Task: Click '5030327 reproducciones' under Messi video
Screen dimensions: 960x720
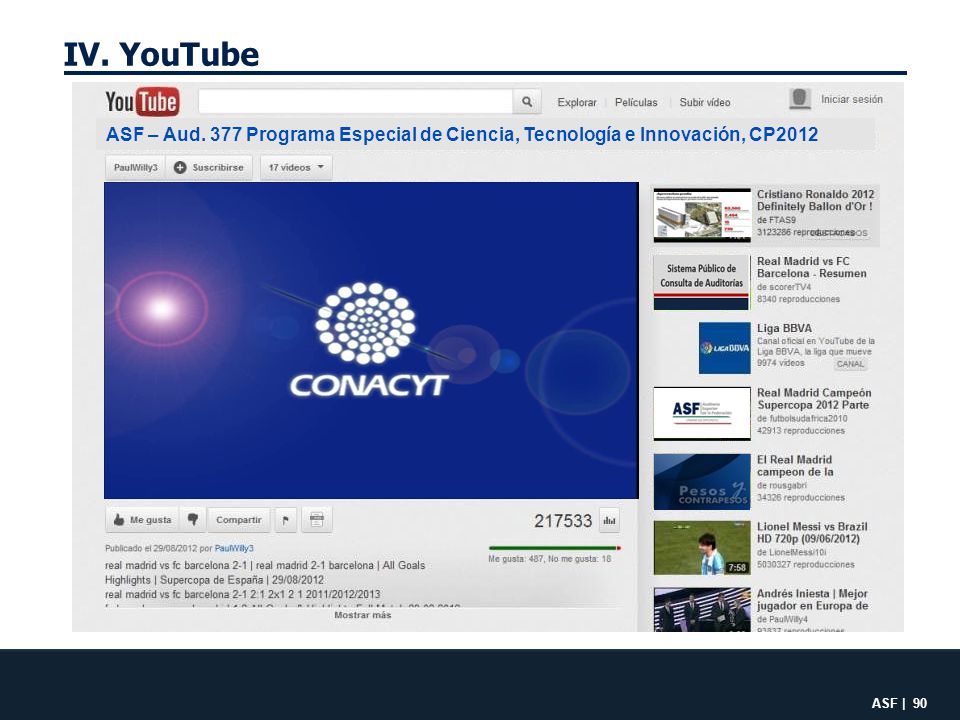Action: pyautogui.click(x=806, y=564)
